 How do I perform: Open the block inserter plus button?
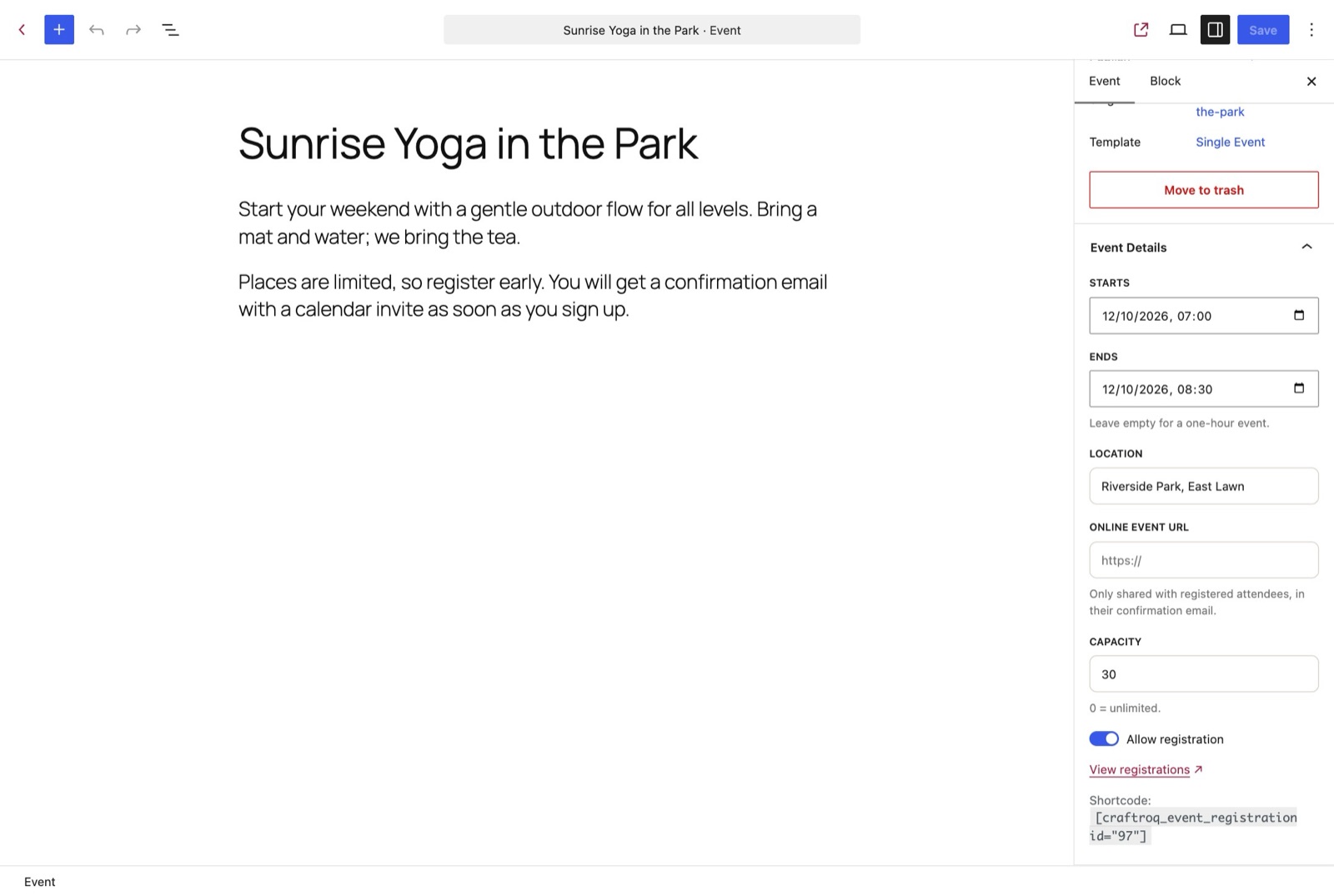59,30
